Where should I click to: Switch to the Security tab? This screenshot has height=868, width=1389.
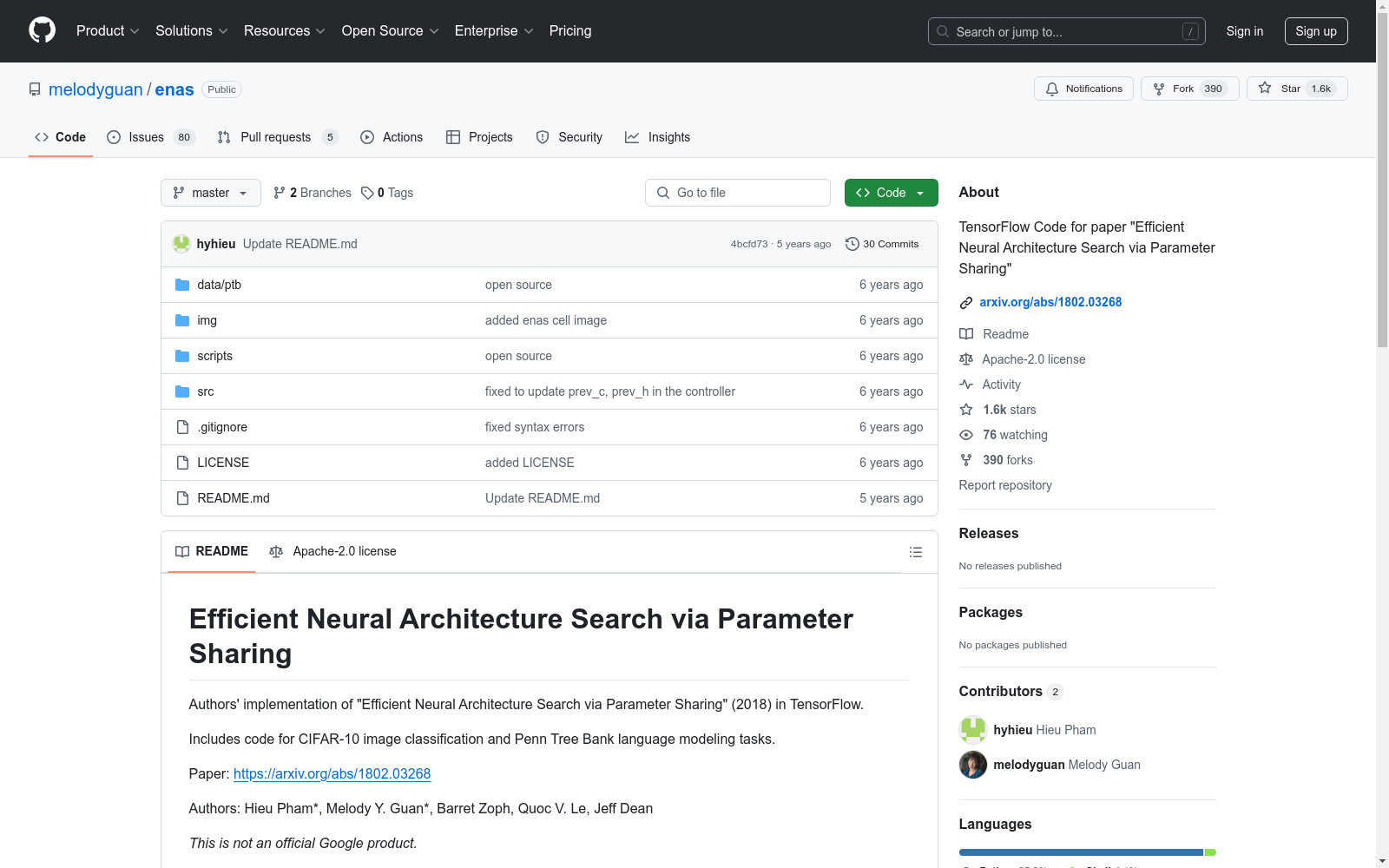[569, 137]
